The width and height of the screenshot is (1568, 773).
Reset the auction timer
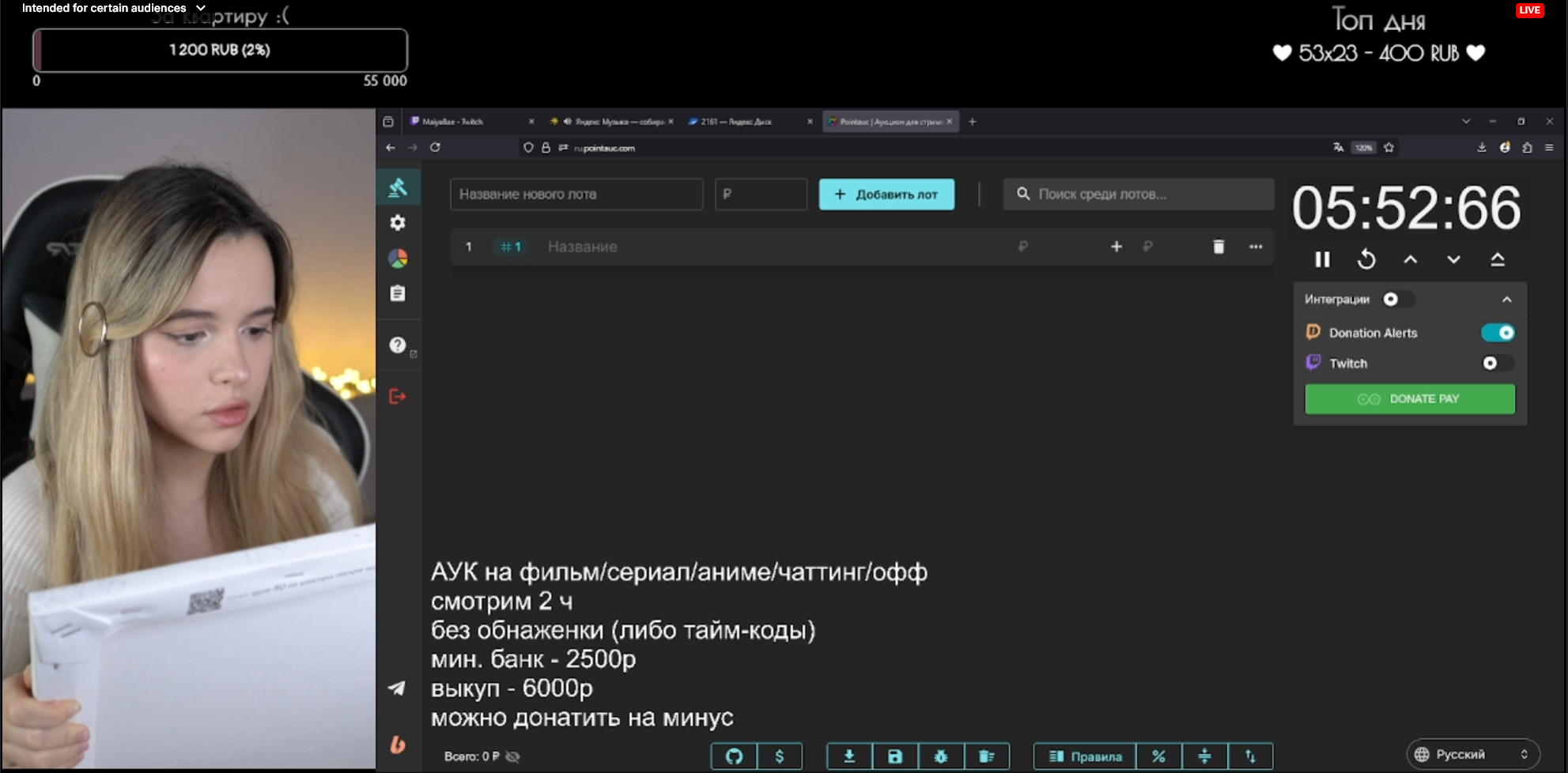click(1366, 259)
